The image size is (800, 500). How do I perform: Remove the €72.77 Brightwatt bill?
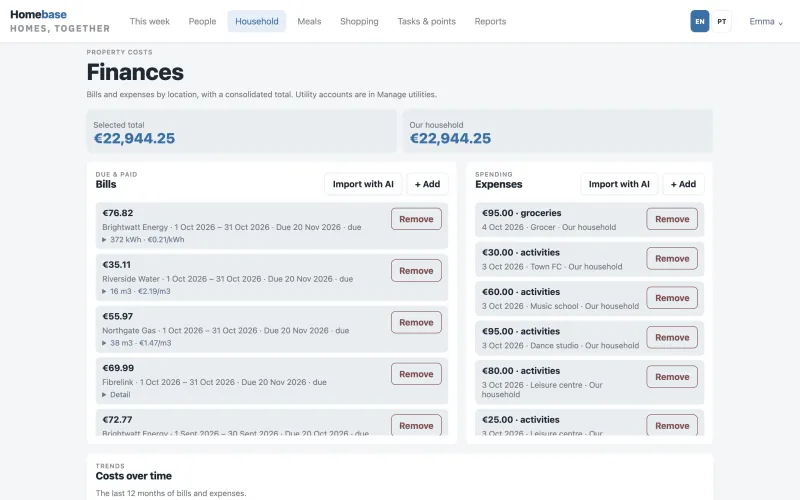tap(416, 425)
